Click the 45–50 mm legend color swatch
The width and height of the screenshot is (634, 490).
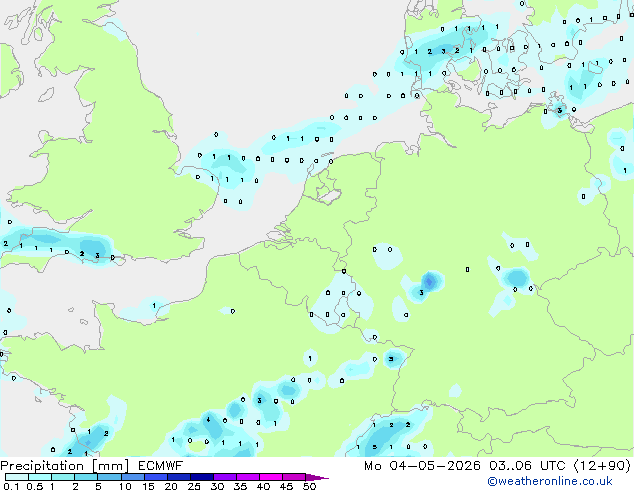(x=294, y=477)
